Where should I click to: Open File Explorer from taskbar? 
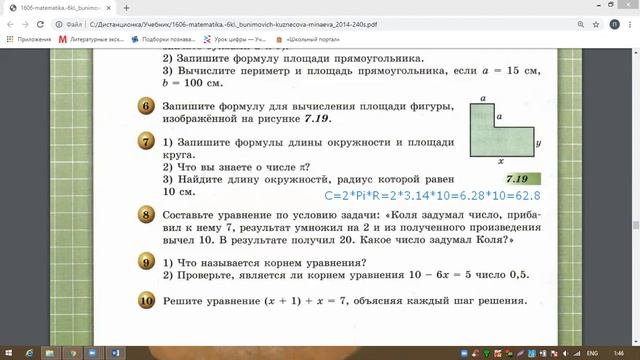[50, 353]
